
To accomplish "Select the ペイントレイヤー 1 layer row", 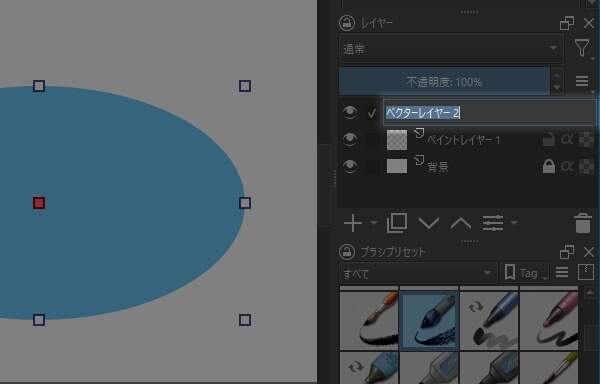I will [x=467, y=140].
